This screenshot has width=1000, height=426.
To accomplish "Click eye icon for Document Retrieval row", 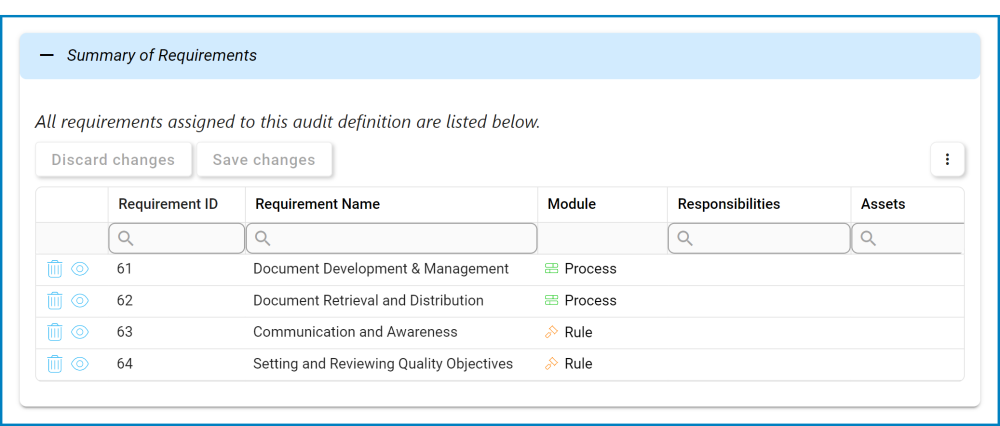I will click(x=80, y=301).
